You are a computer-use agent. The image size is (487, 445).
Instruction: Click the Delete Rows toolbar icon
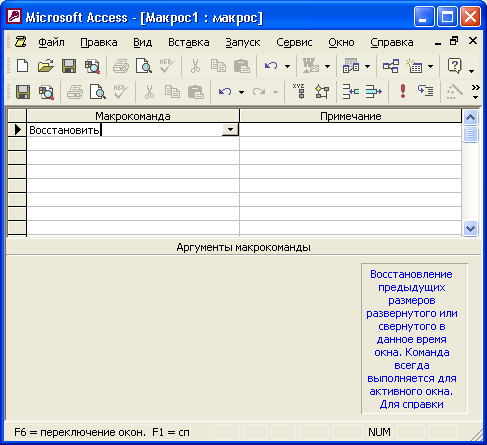pos(373,91)
